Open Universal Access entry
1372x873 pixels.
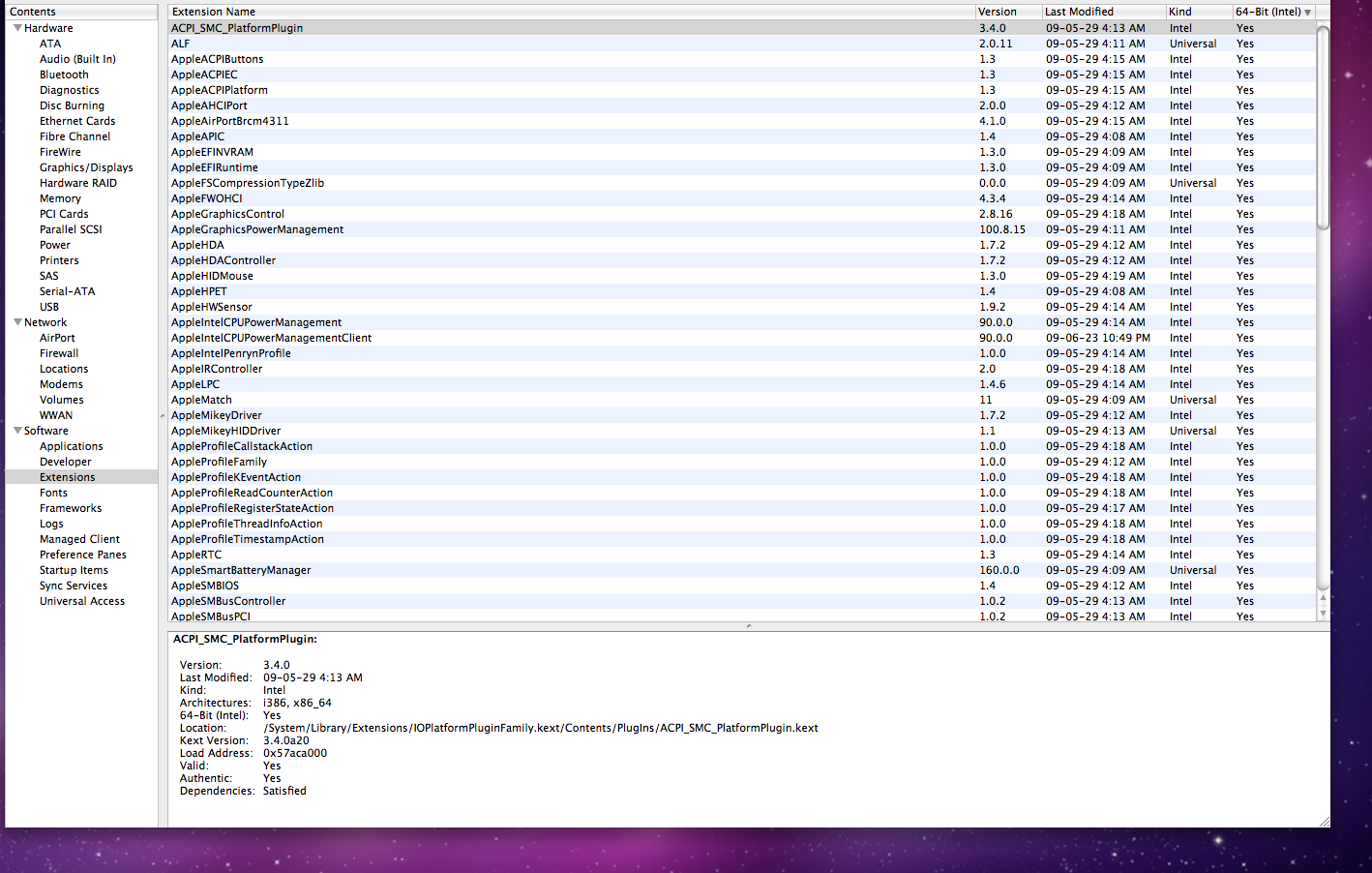click(82, 601)
